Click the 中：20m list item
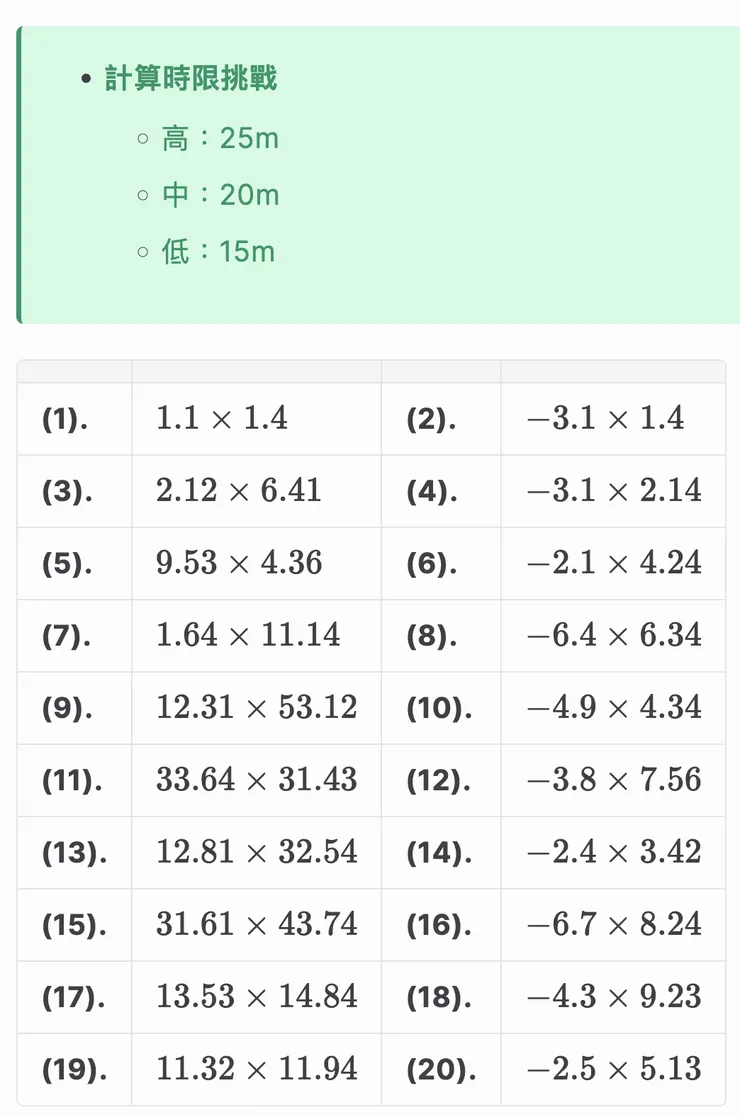The width and height of the screenshot is (740, 1117). [x=220, y=194]
